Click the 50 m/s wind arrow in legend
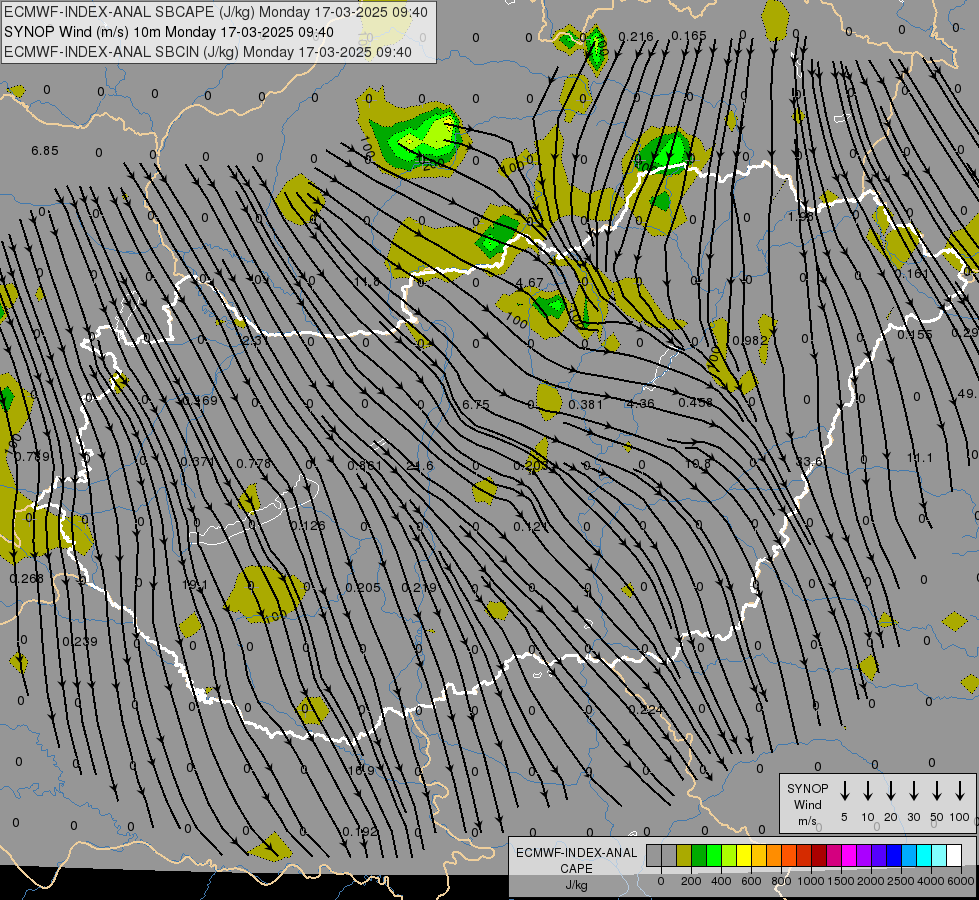Screen dimensions: 979x900 [x=937, y=791]
